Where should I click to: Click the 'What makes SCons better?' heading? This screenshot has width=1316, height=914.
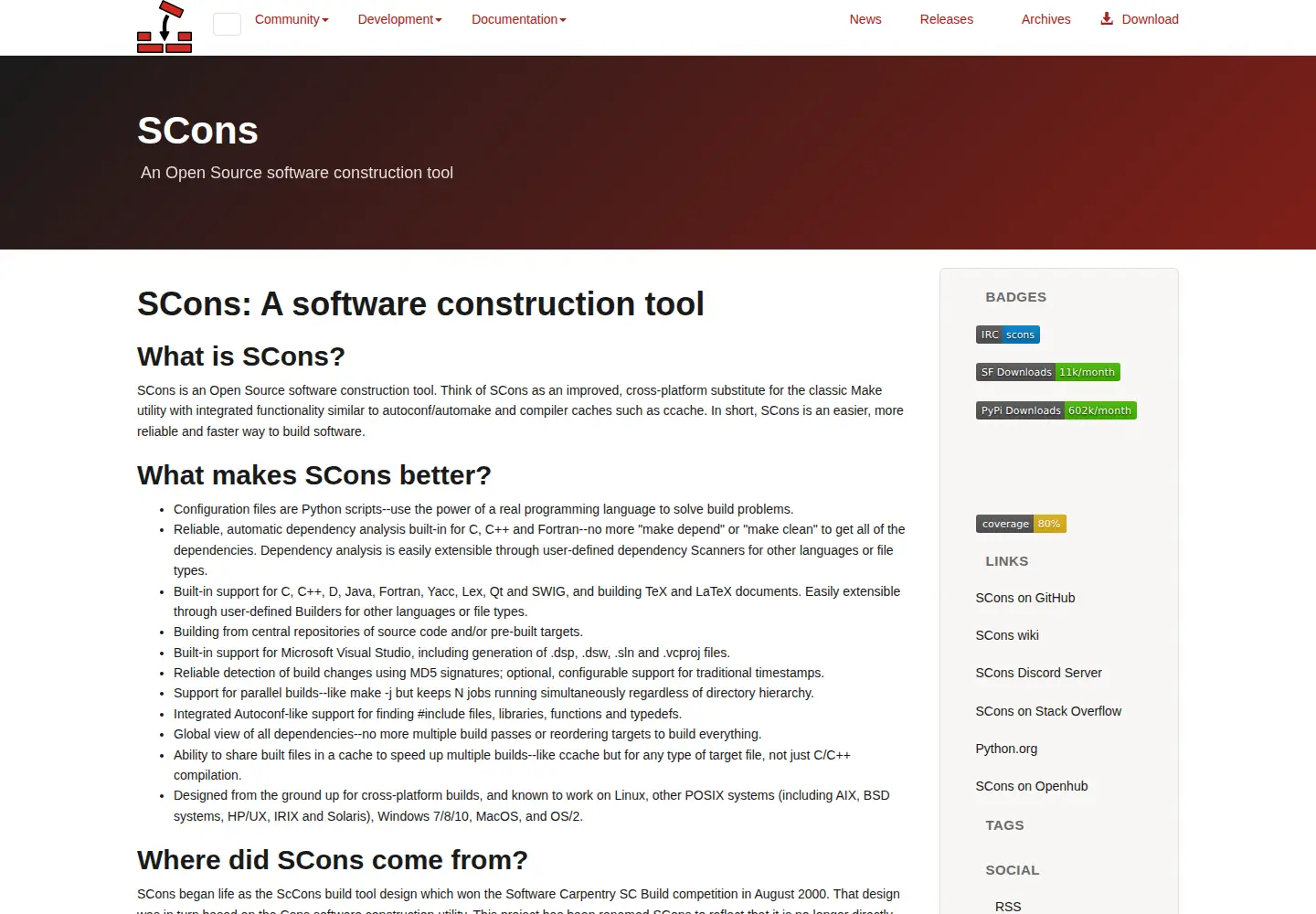tap(314, 475)
